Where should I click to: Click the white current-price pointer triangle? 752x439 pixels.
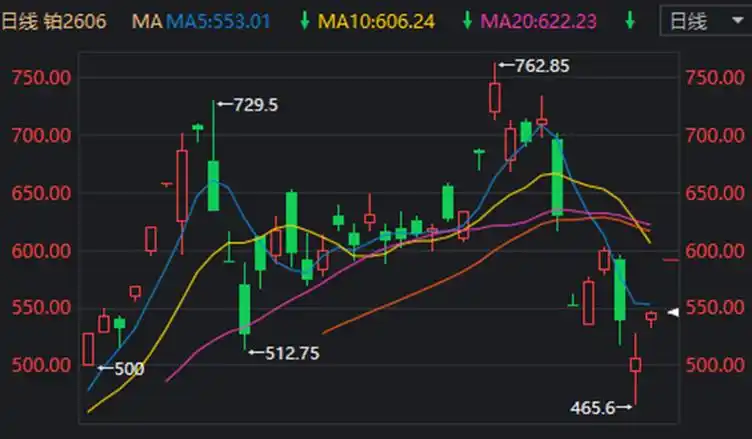[x=674, y=314]
